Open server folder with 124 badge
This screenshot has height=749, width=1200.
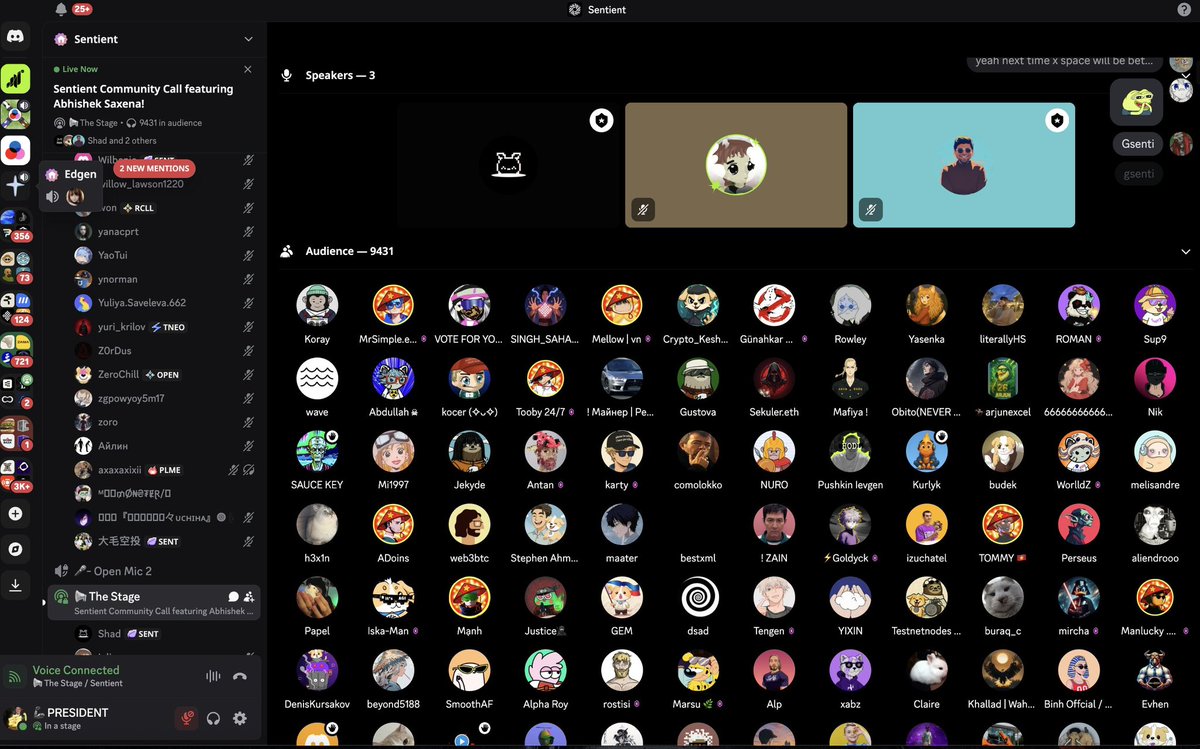coord(15,308)
